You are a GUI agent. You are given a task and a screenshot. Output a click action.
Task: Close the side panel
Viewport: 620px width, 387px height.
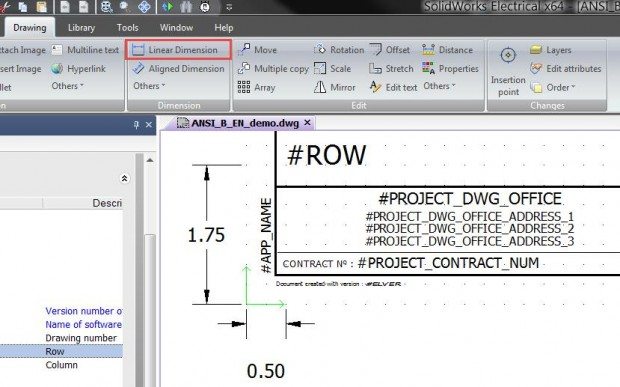(149, 125)
